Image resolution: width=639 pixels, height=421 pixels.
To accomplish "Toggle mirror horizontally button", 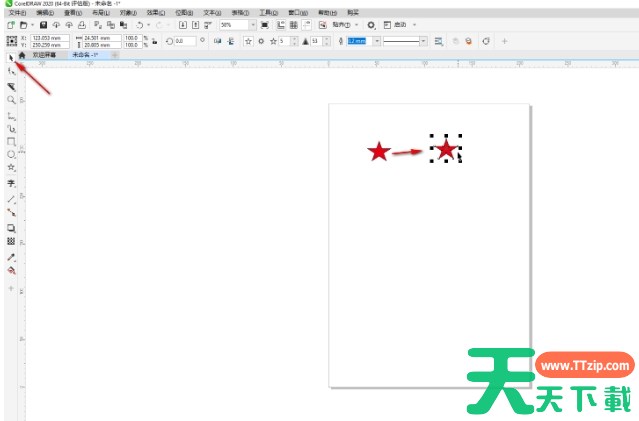I will pos(218,41).
